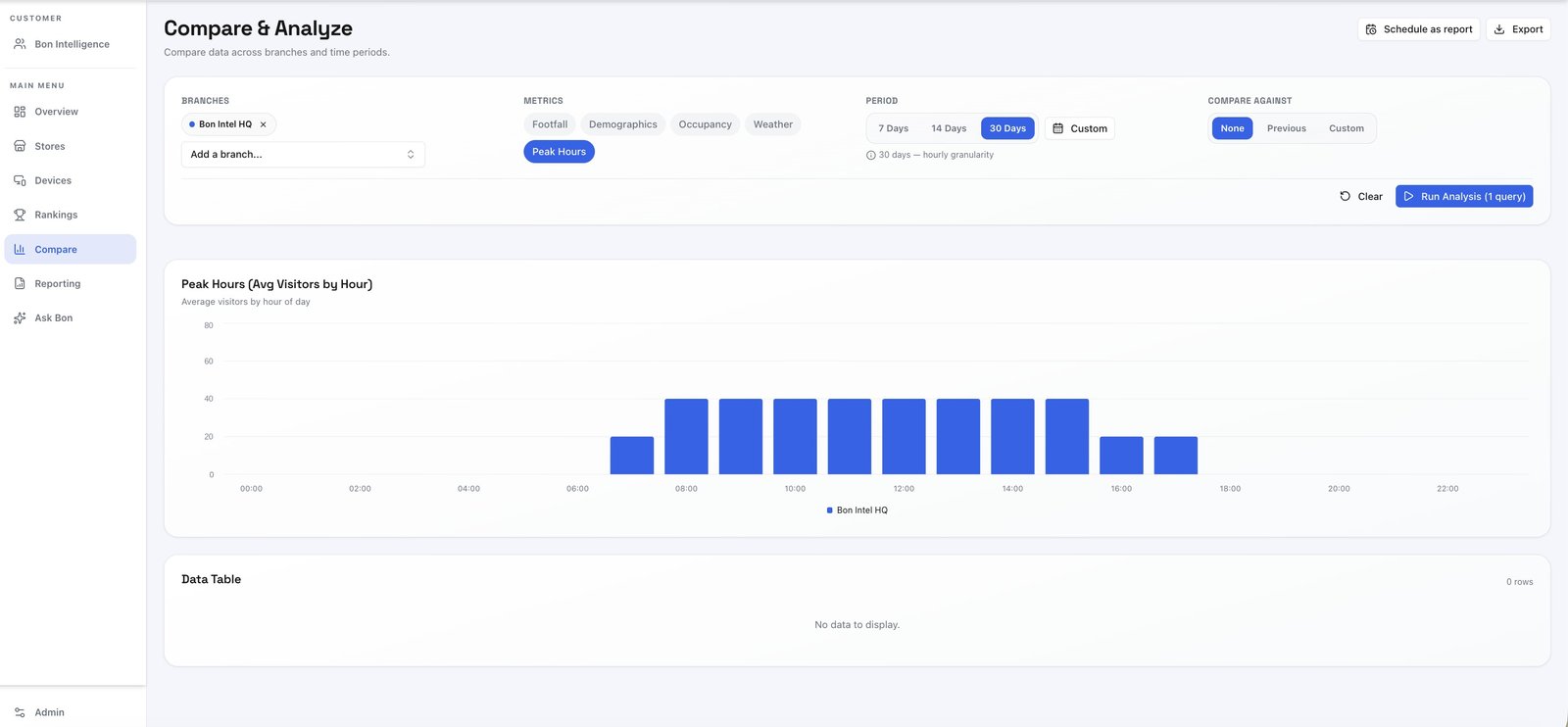Go to the Rankings page
The width and height of the screenshot is (1568, 727).
pyautogui.click(x=71, y=215)
